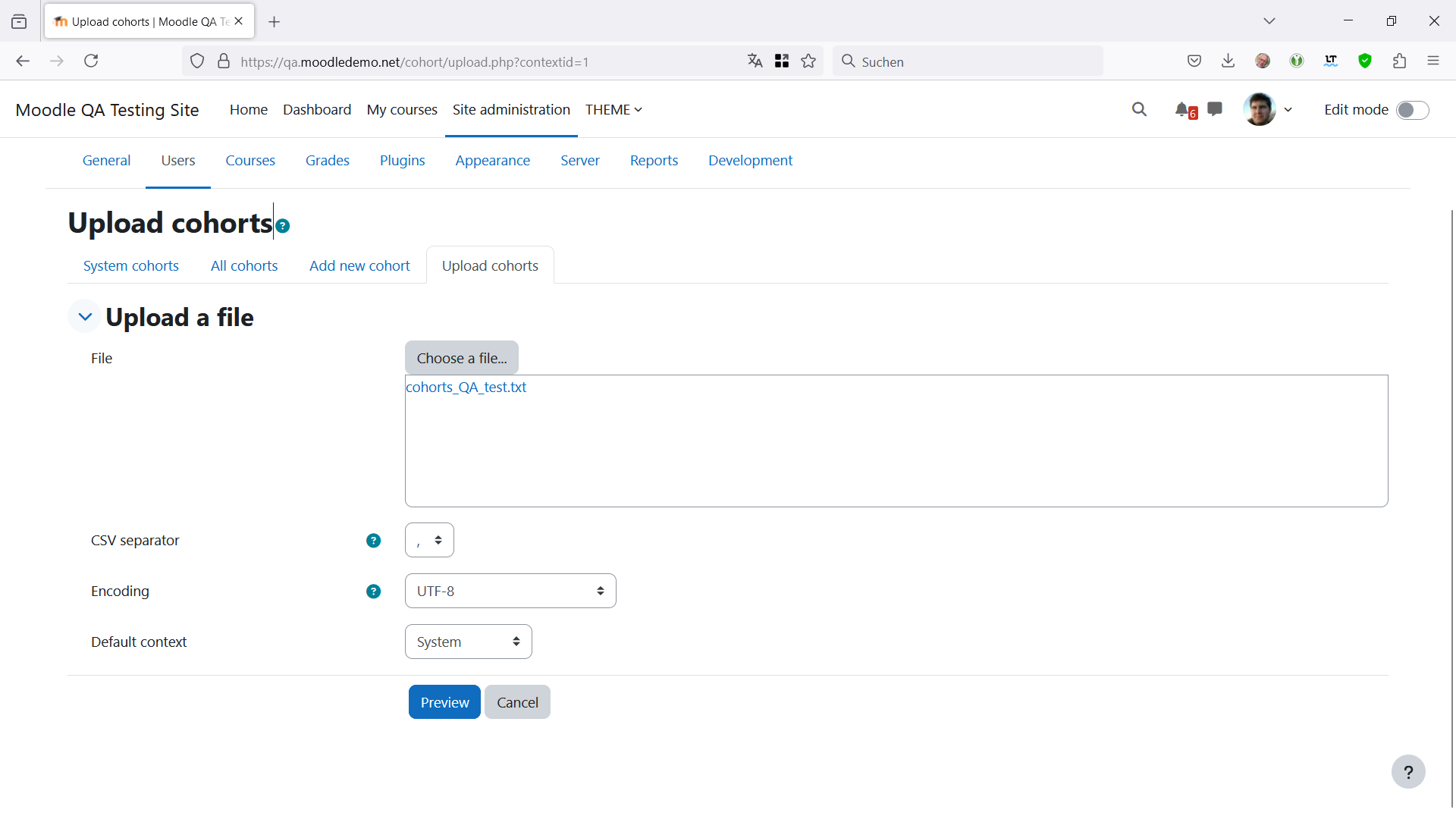Screen dimensions: 1456x819
Task: Select Site administration in top navigation
Action: click(511, 110)
